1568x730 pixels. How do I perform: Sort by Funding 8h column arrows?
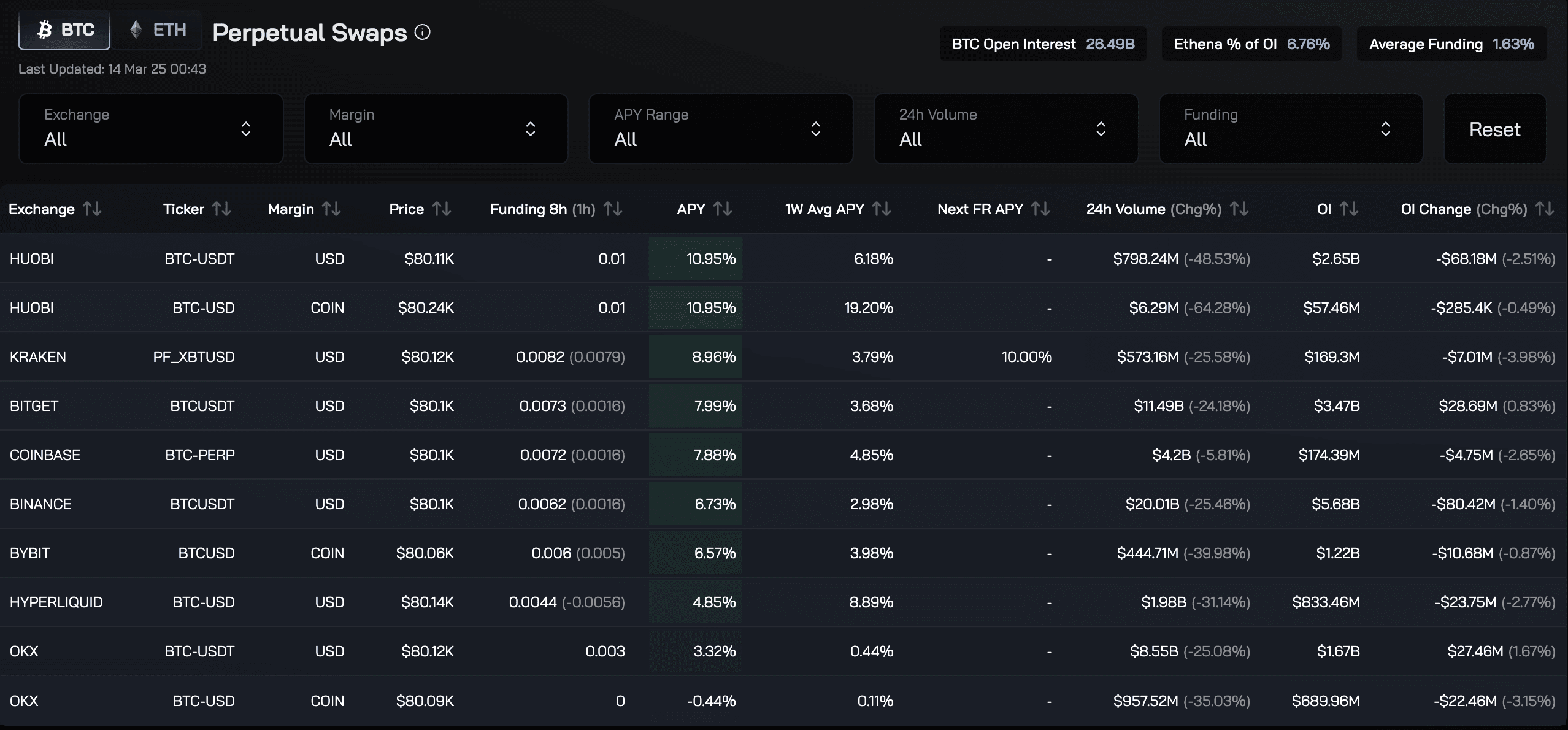(x=613, y=209)
